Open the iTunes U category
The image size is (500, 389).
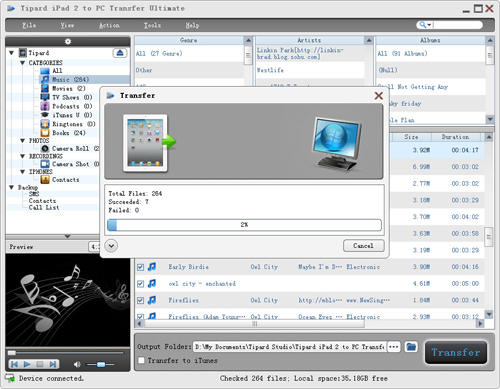point(72,115)
